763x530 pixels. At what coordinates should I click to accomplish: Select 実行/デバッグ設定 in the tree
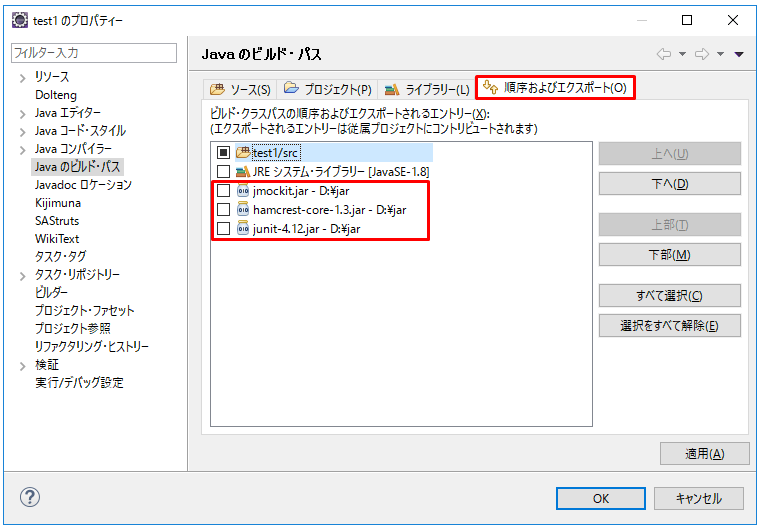pyautogui.click(x=79, y=383)
